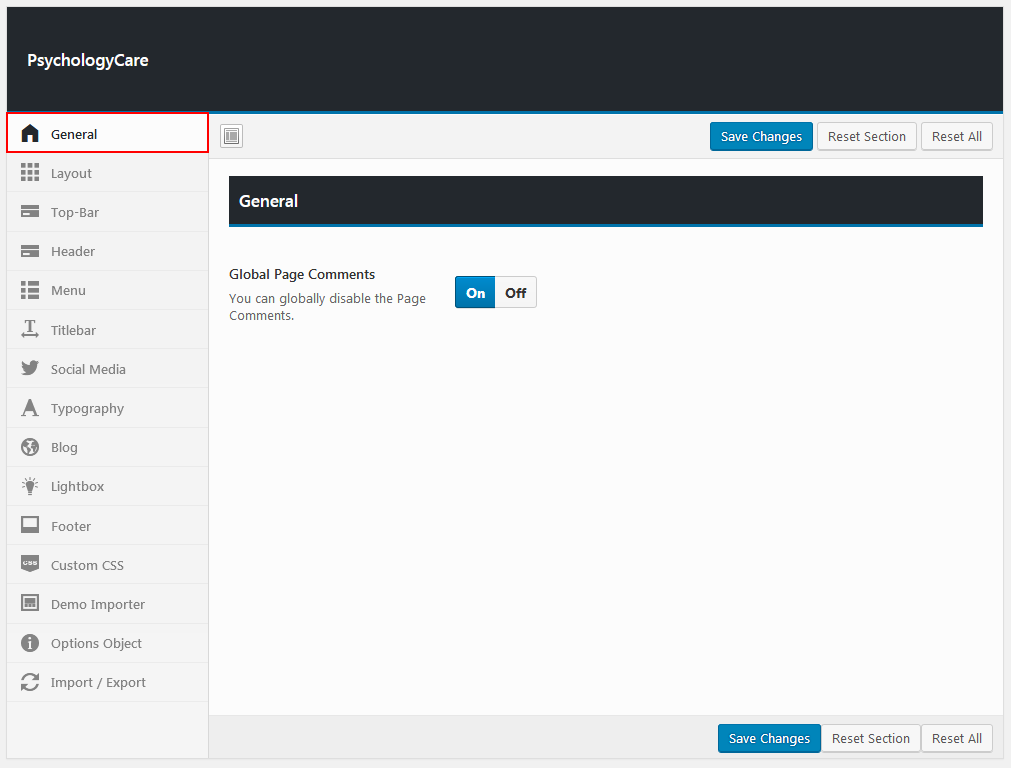Click the top Reset All button

pyautogui.click(x=956, y=137)
